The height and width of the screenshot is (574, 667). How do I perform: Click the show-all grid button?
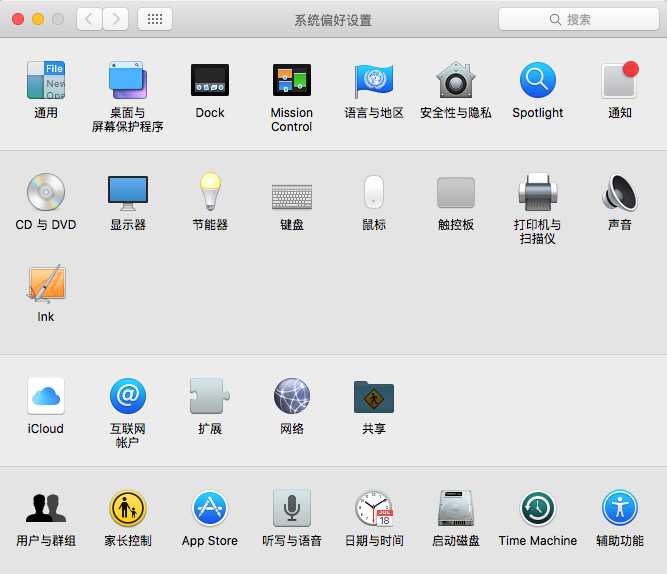155,19
